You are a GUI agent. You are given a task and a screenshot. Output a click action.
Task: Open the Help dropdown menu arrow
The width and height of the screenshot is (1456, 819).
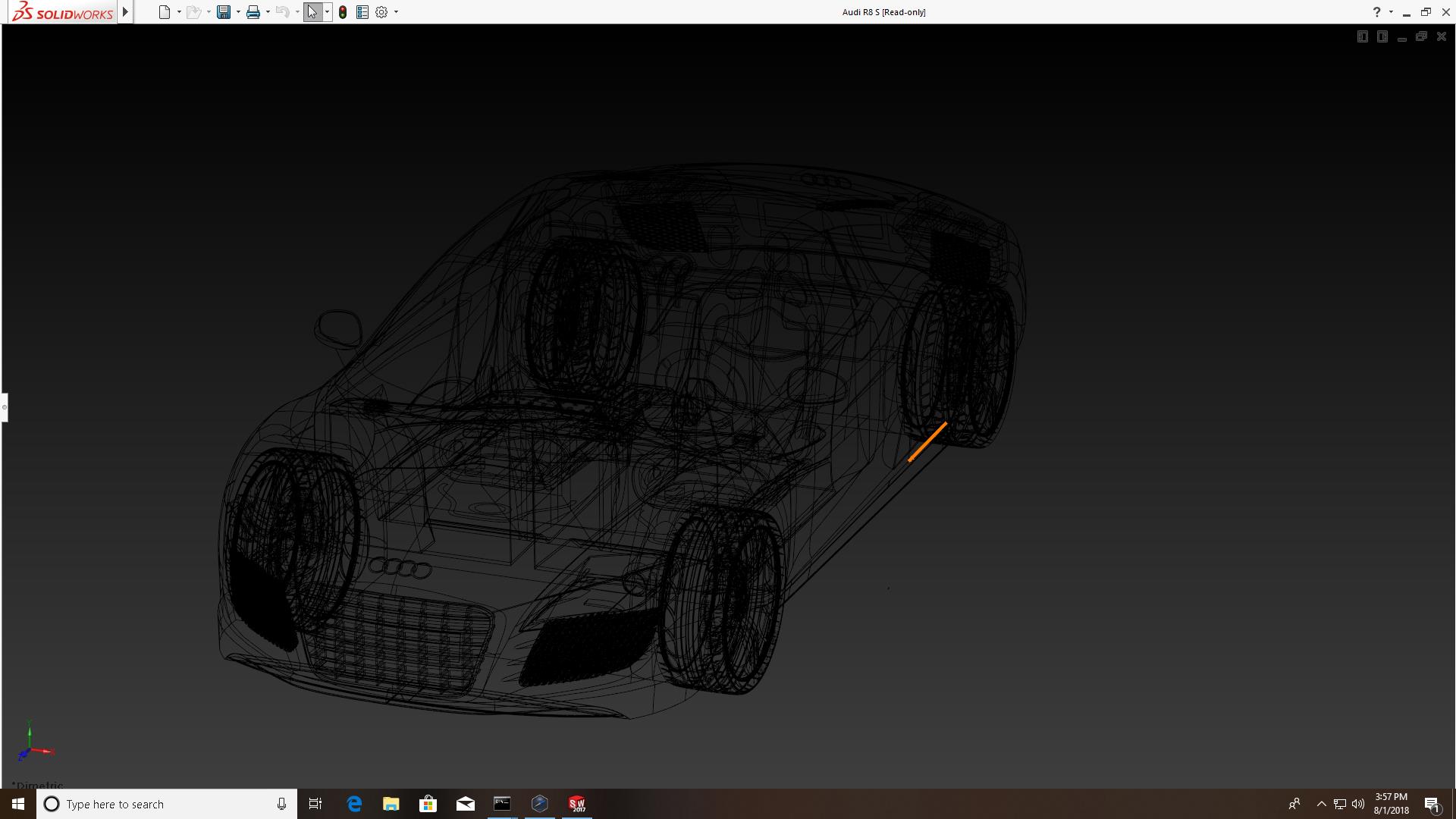(x=1391, y=12)
